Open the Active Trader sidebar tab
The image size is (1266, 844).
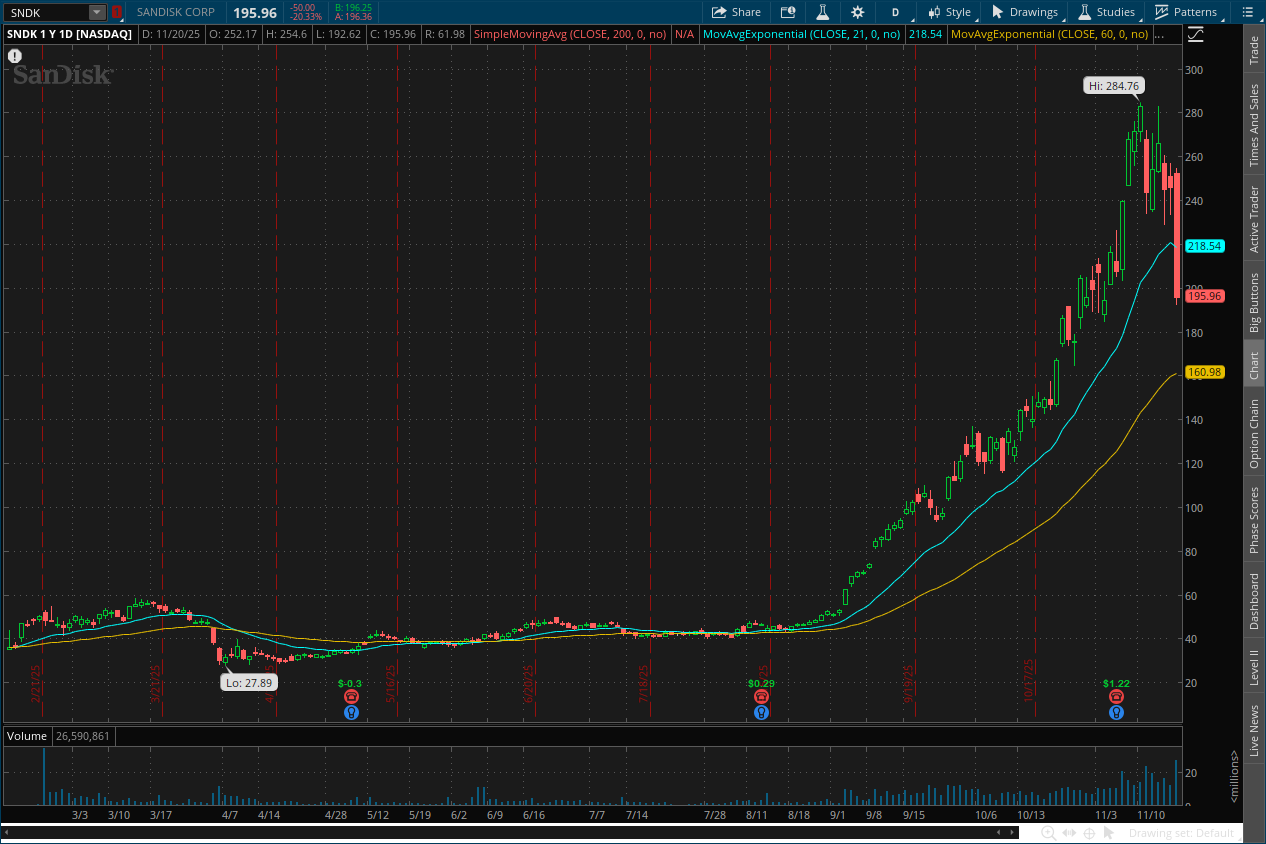click(1254, 219)
